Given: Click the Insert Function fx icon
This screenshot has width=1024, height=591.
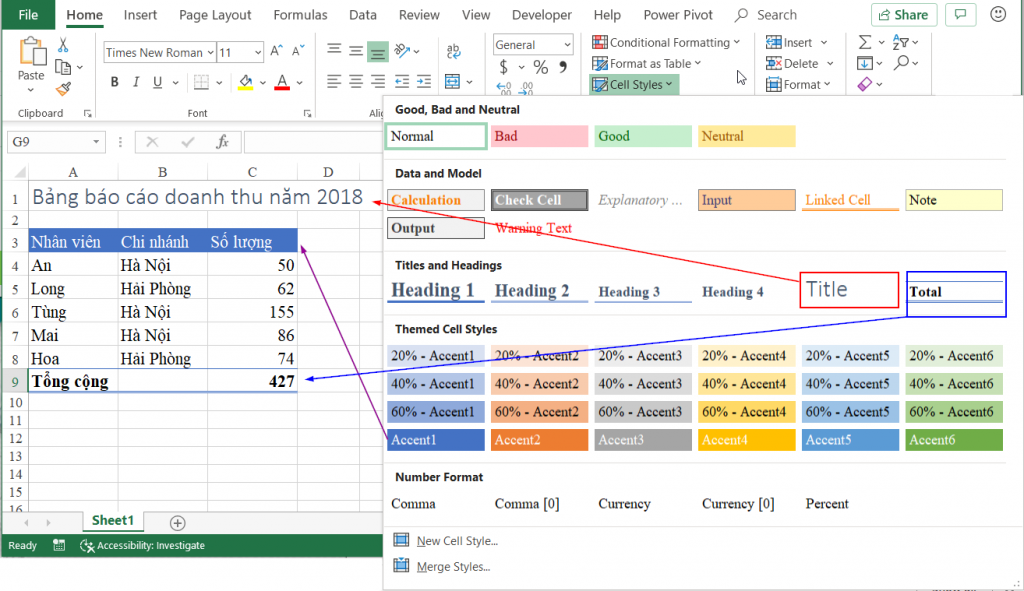Looking at the screenshot, I should point(222,142).
